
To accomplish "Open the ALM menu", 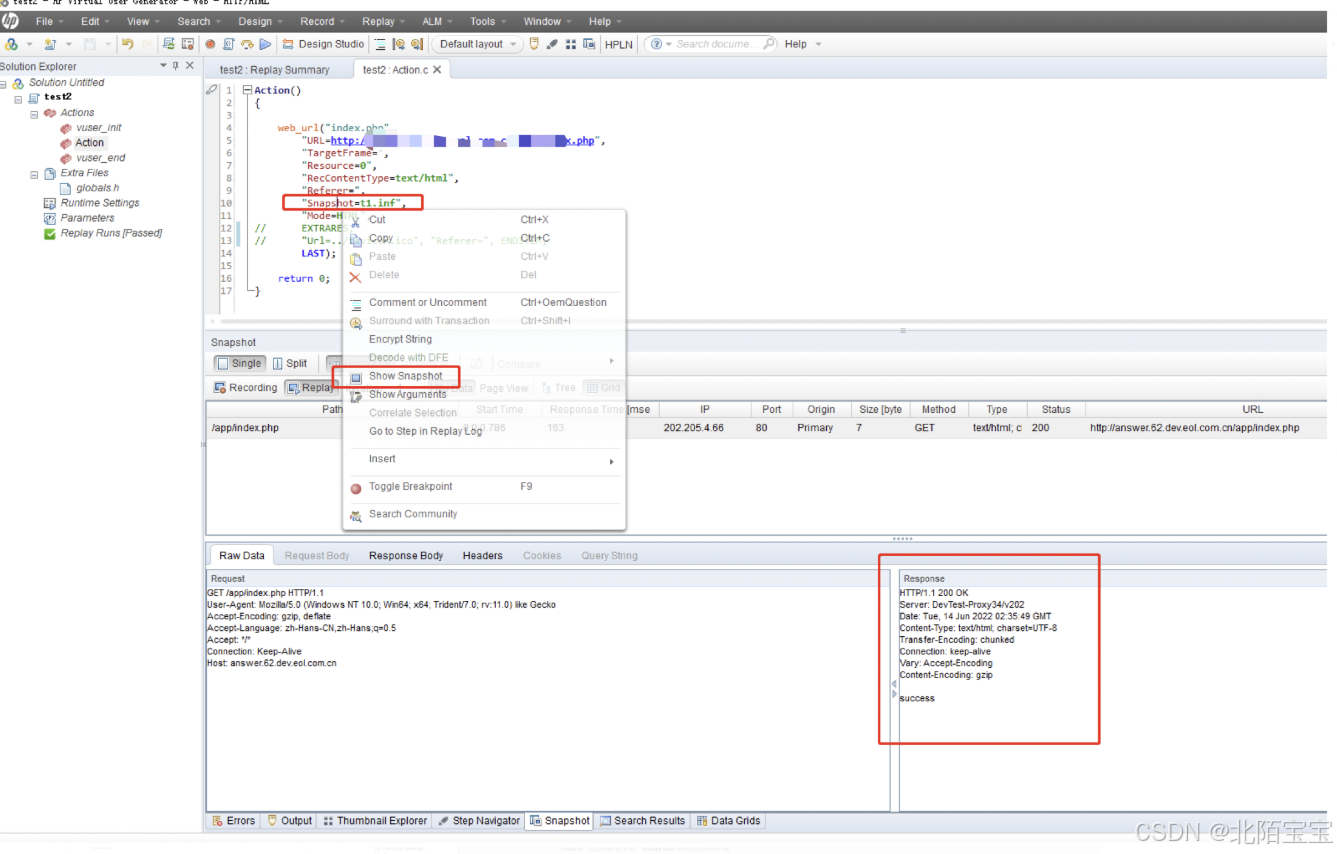I will (437, 21).
